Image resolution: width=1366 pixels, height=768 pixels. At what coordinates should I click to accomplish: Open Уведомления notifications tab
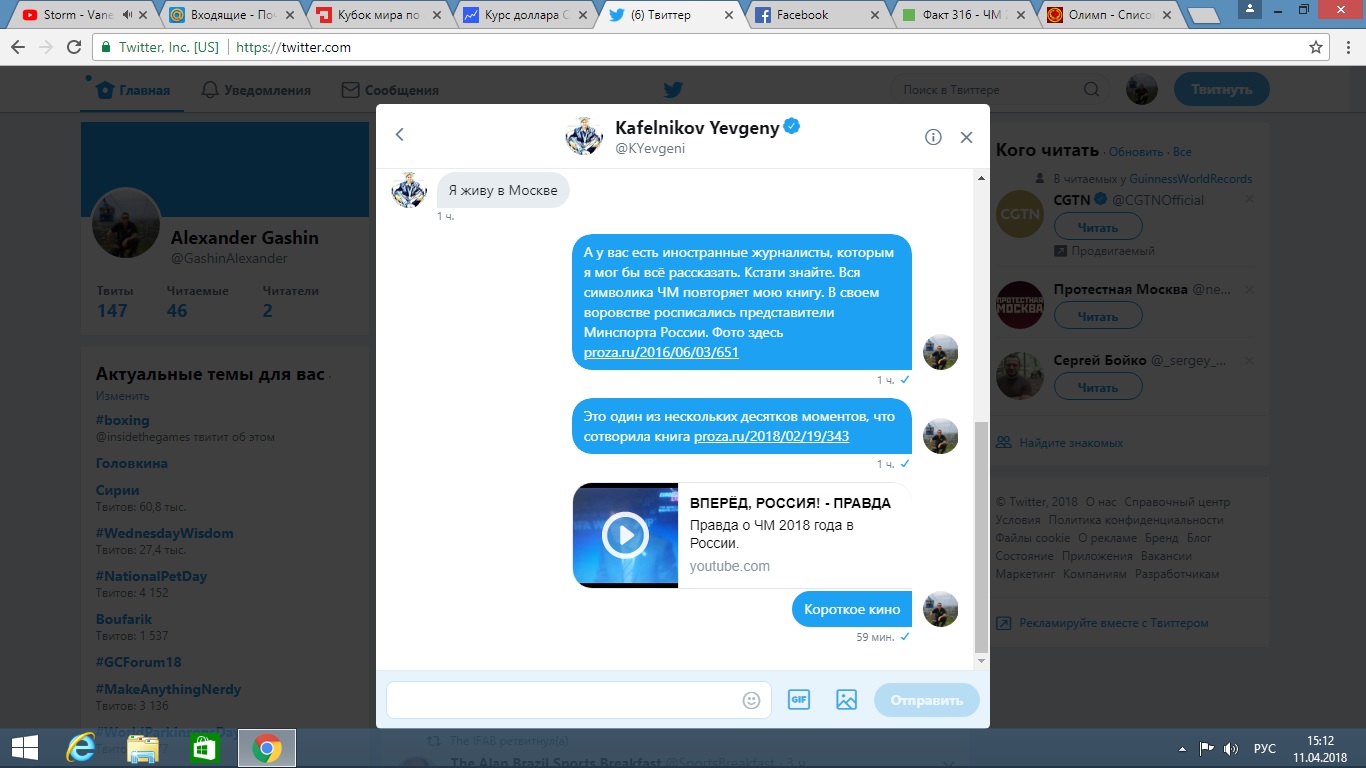[x=256, y=90]
